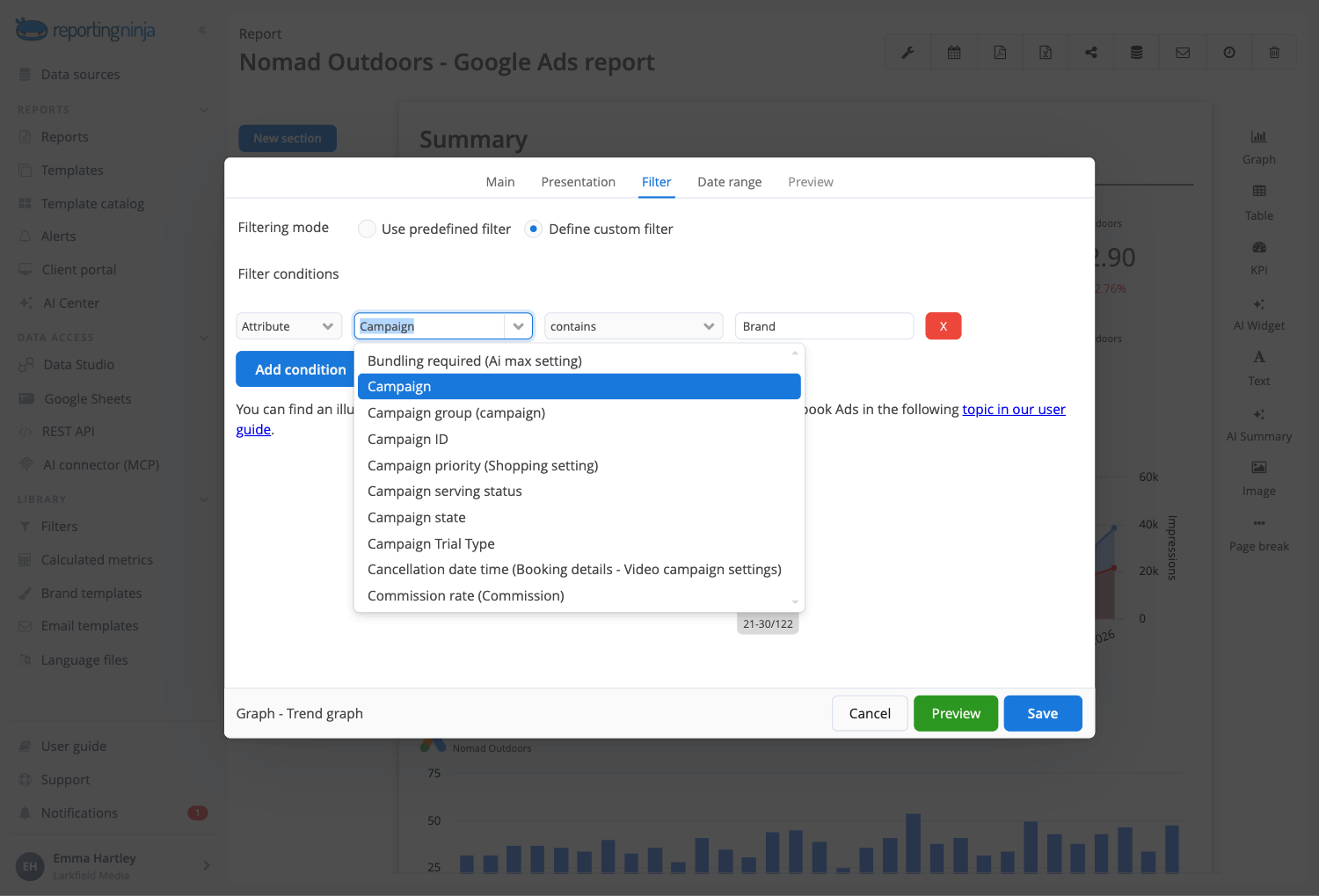The width and height of the screenshot is (1319, 896).
Task: Open Data sources in sidebar
Action: pos(80,75)
